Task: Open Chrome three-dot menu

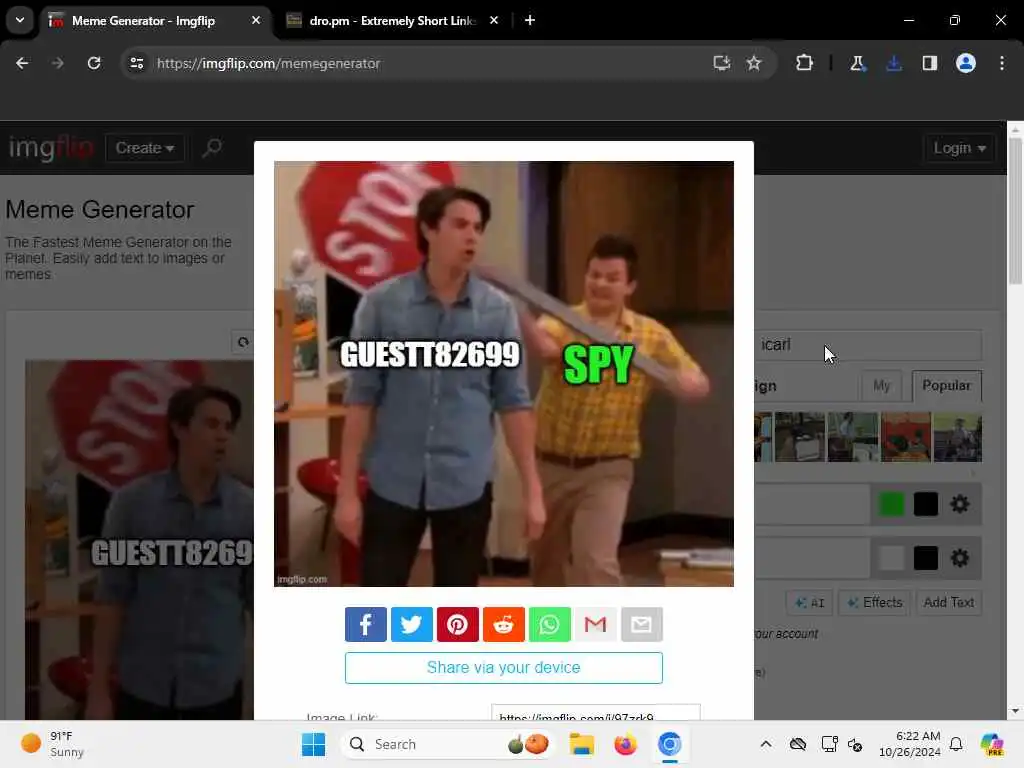Action: point(1002,63)
